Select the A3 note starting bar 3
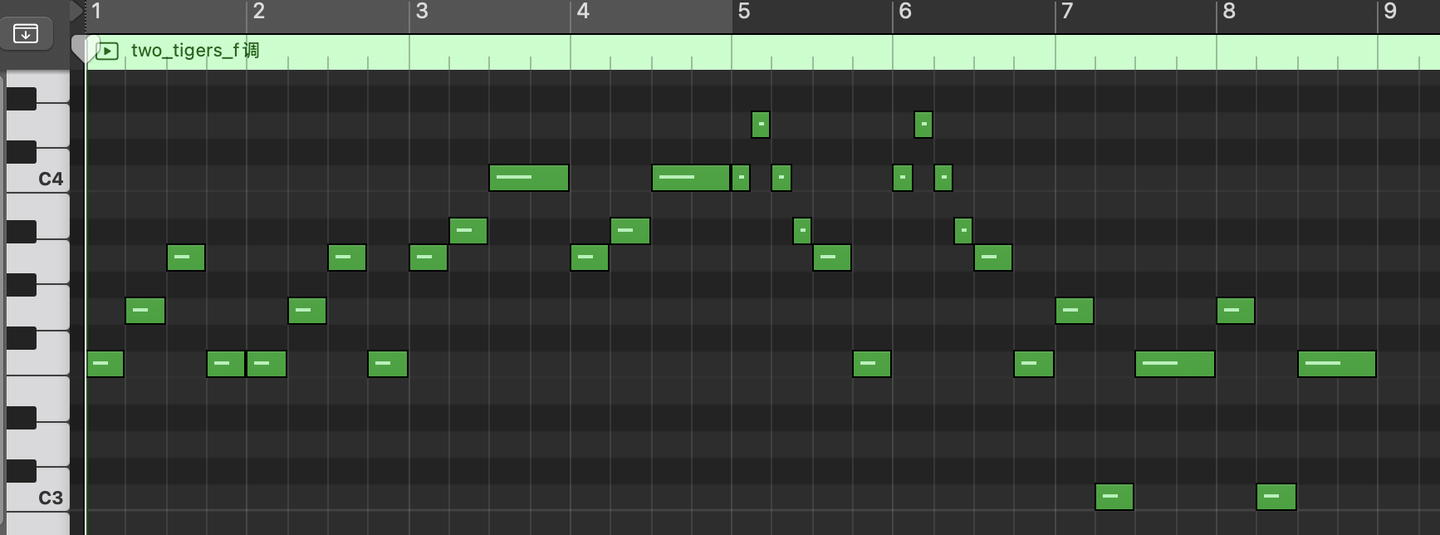 point(428,258)
